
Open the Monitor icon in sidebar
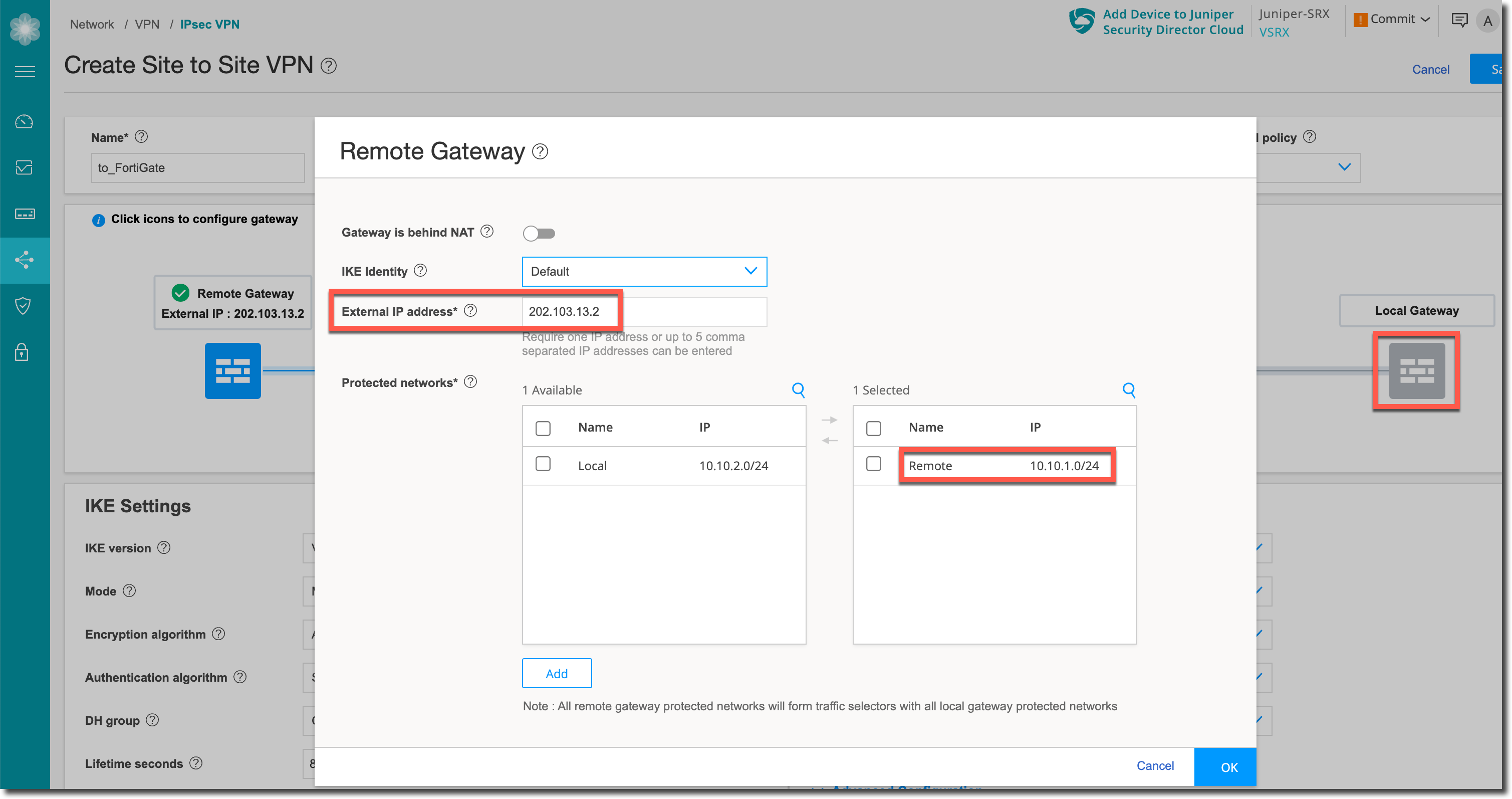pos(25,167)
